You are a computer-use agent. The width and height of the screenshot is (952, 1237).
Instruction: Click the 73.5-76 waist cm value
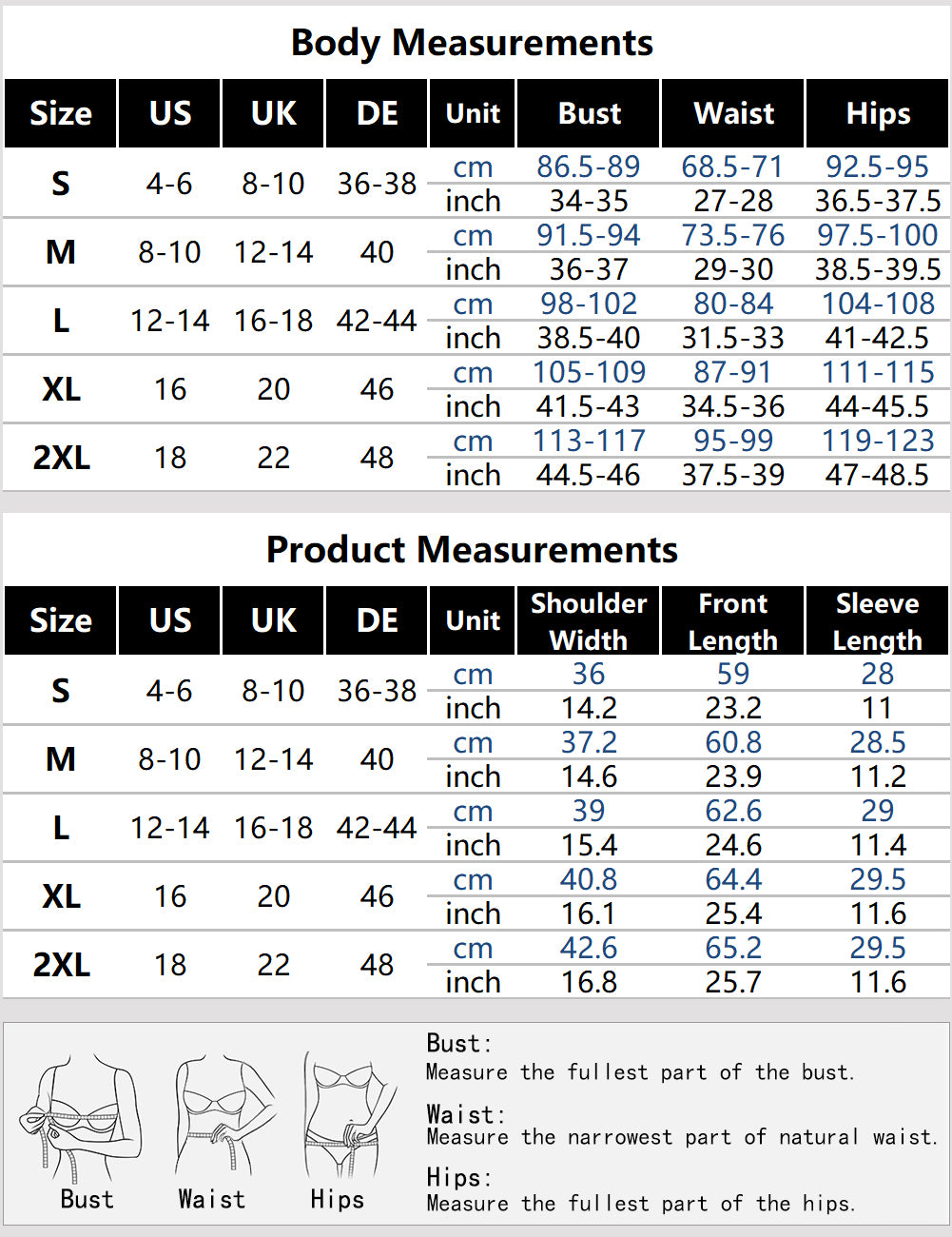(x=733, y=235)
